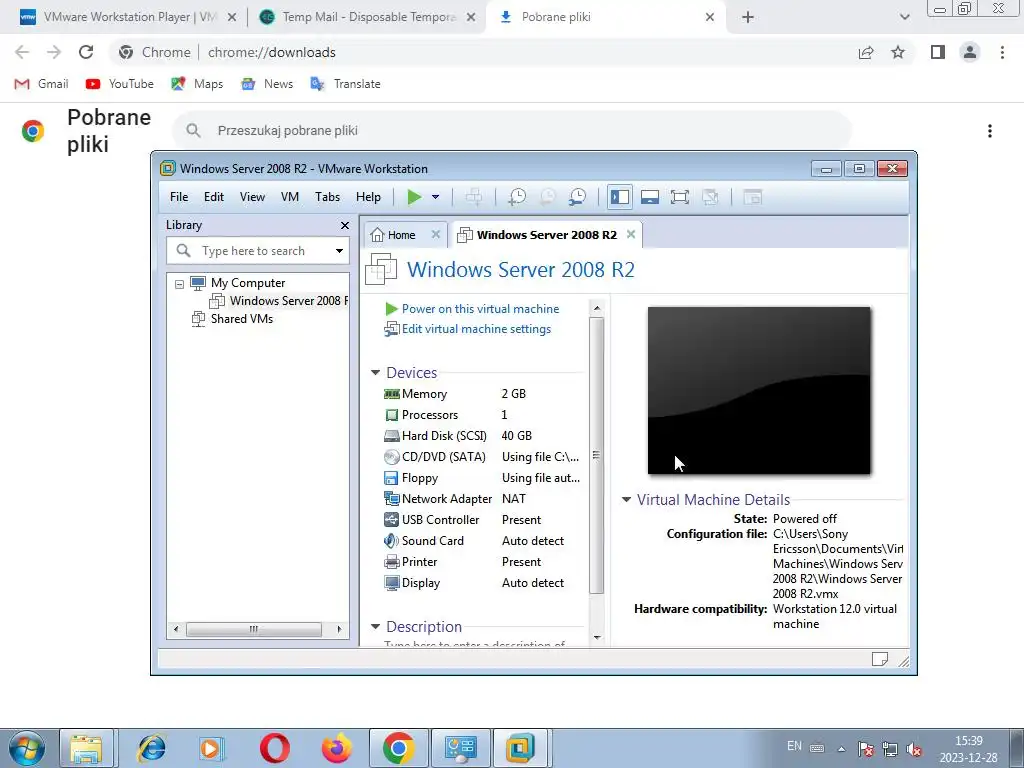
Task: Click Edit virtual machine settings link
Action: tap(476, 329)
